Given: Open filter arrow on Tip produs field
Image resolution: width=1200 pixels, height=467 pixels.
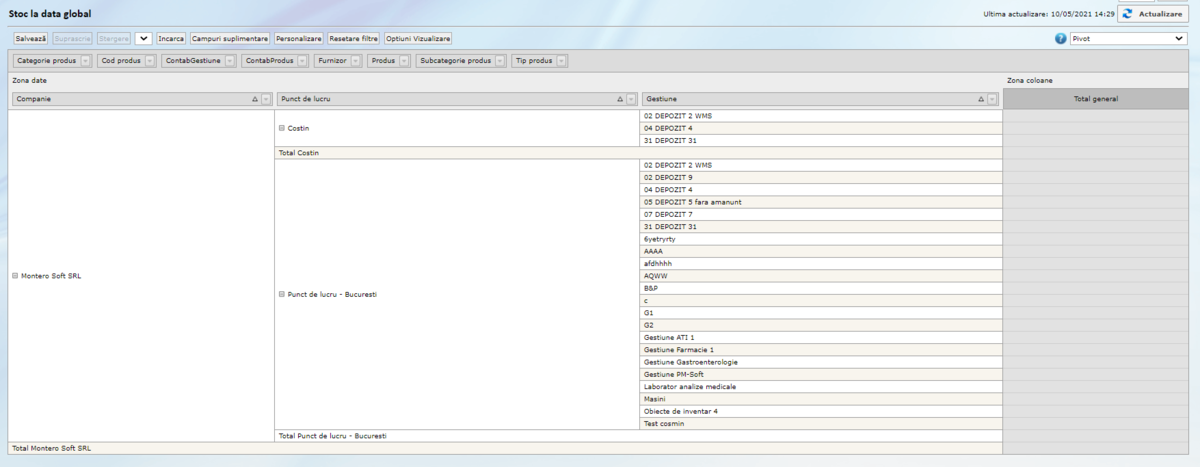Looking at the screenshot, I should pyautogui.click(x=562, y=61).
